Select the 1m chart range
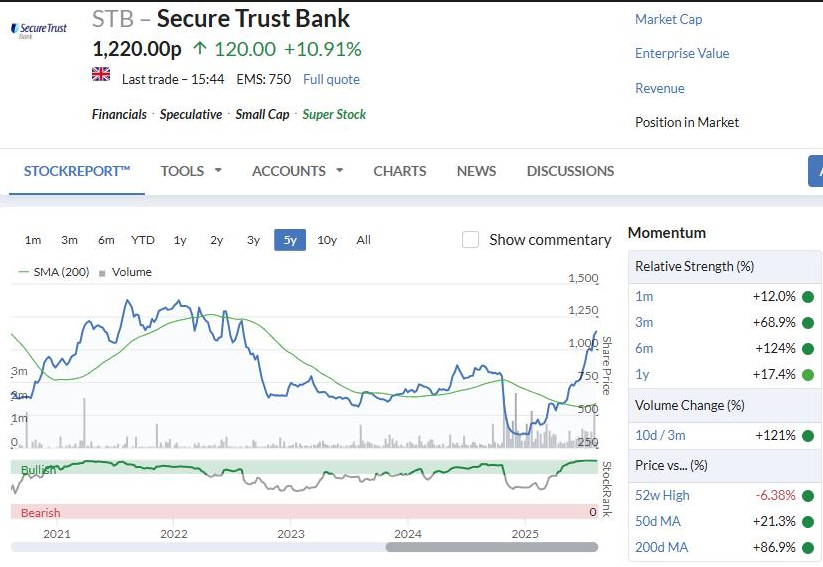The height and width of the screenshot is (567, 823). [33, 240]
